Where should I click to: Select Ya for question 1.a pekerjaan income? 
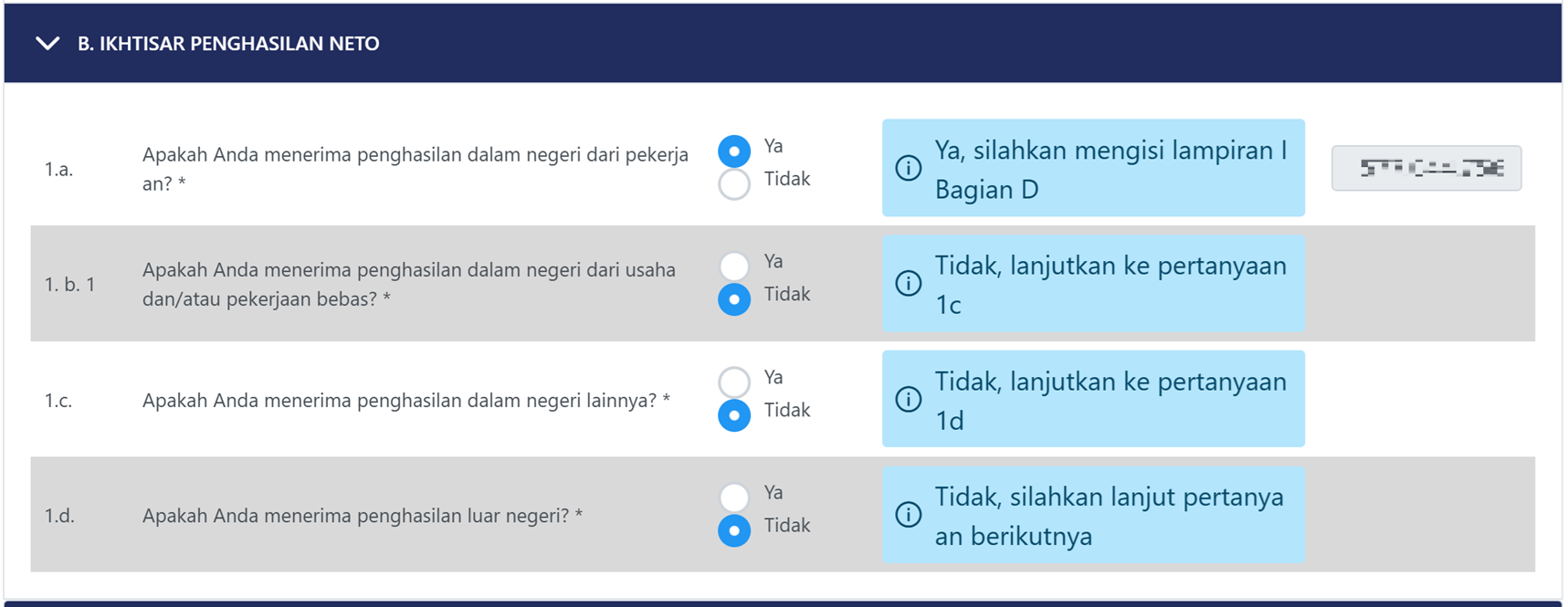point(734,151)
